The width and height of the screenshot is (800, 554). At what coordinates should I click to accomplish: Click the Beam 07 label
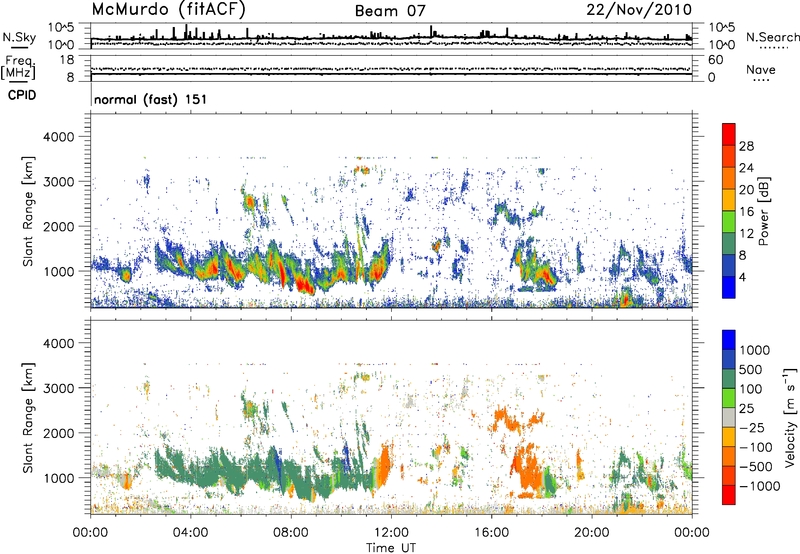[x=390, y=11]
